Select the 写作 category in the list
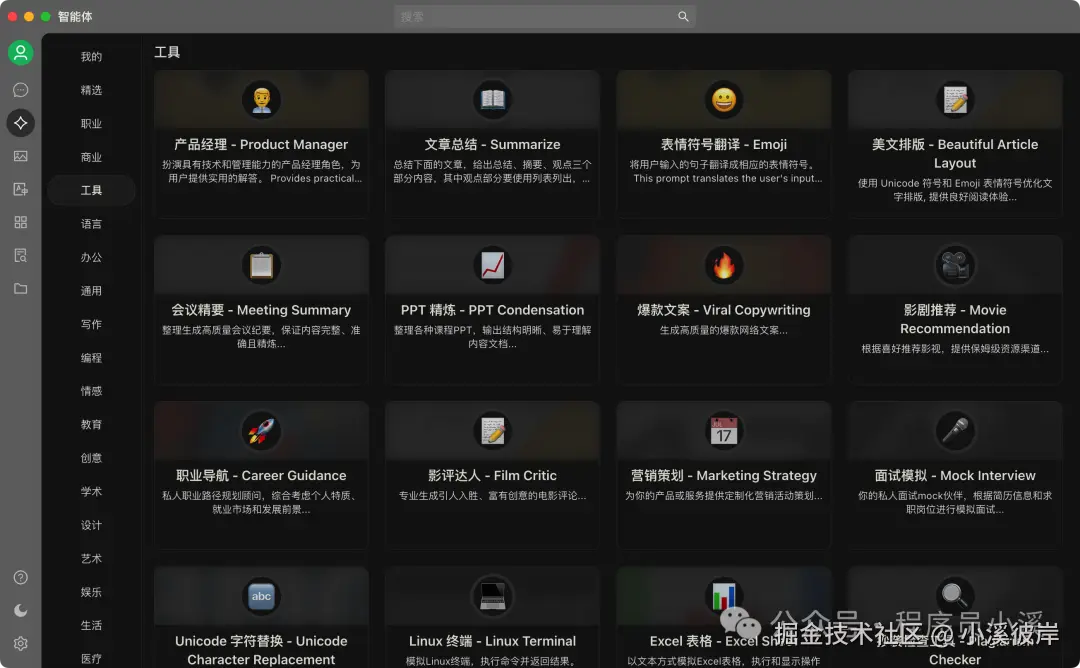 point(91,324)
